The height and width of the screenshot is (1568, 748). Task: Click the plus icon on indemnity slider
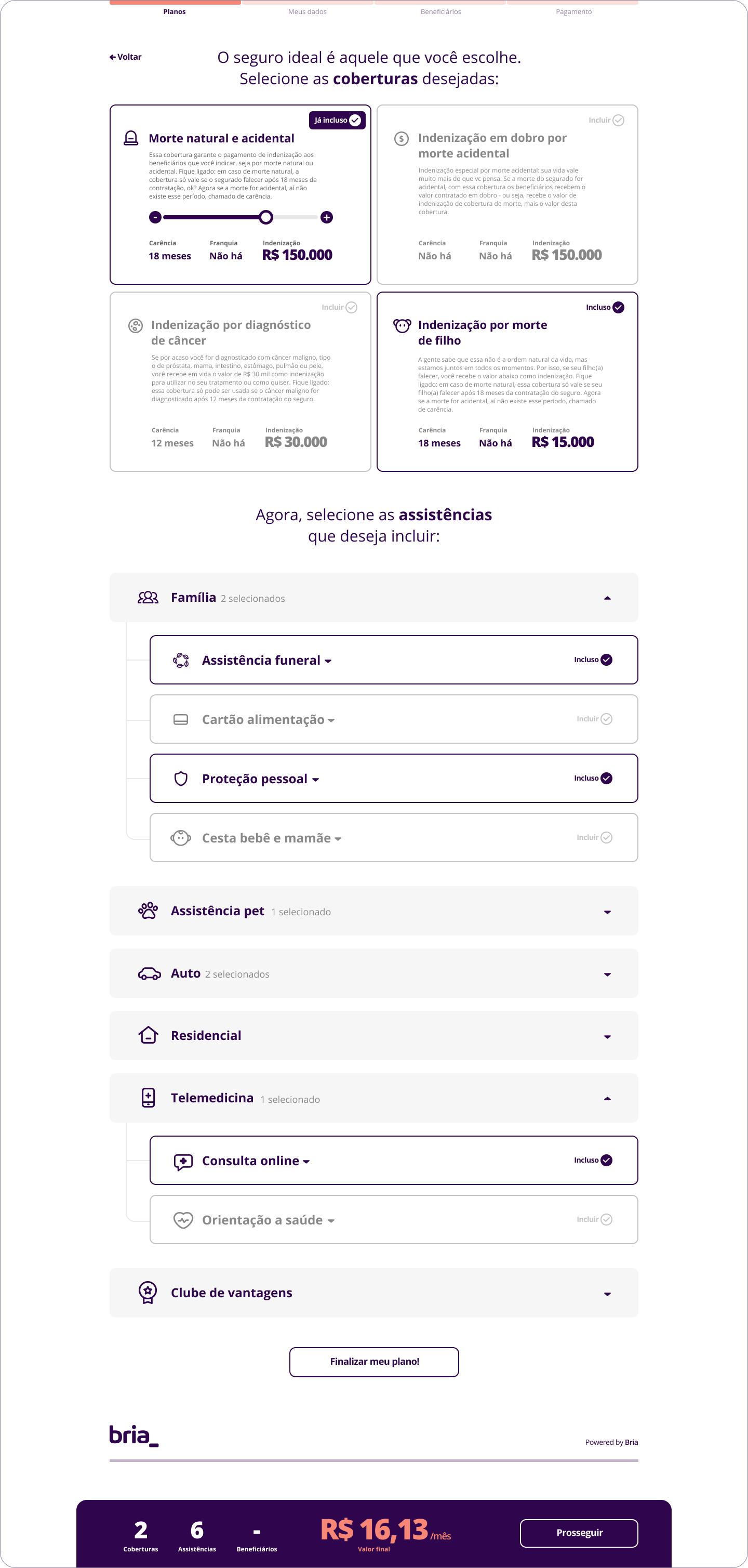tap(327, 217)
